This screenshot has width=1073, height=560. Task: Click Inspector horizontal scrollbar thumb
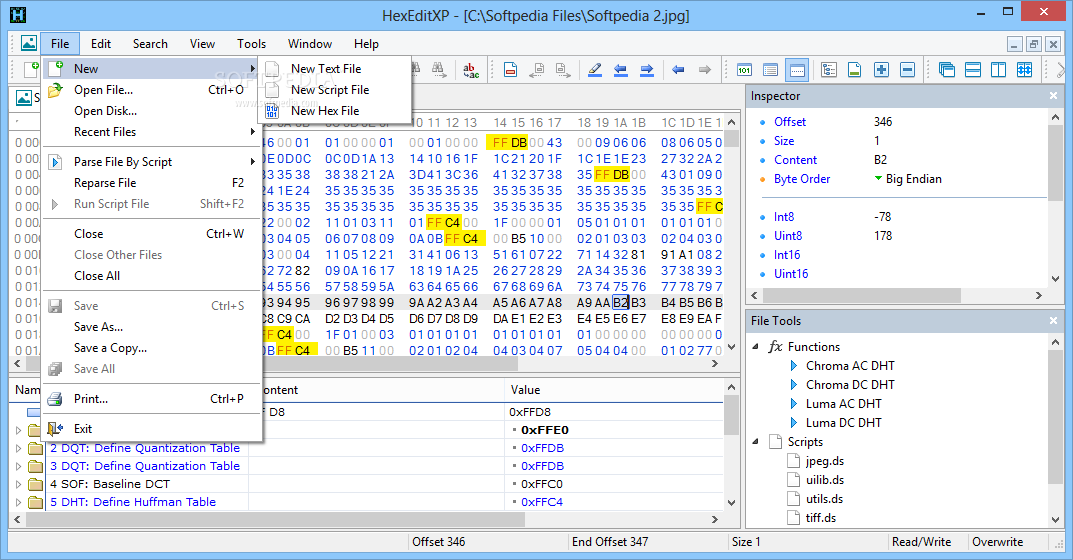pyautogui.click(x=862, y=295)
